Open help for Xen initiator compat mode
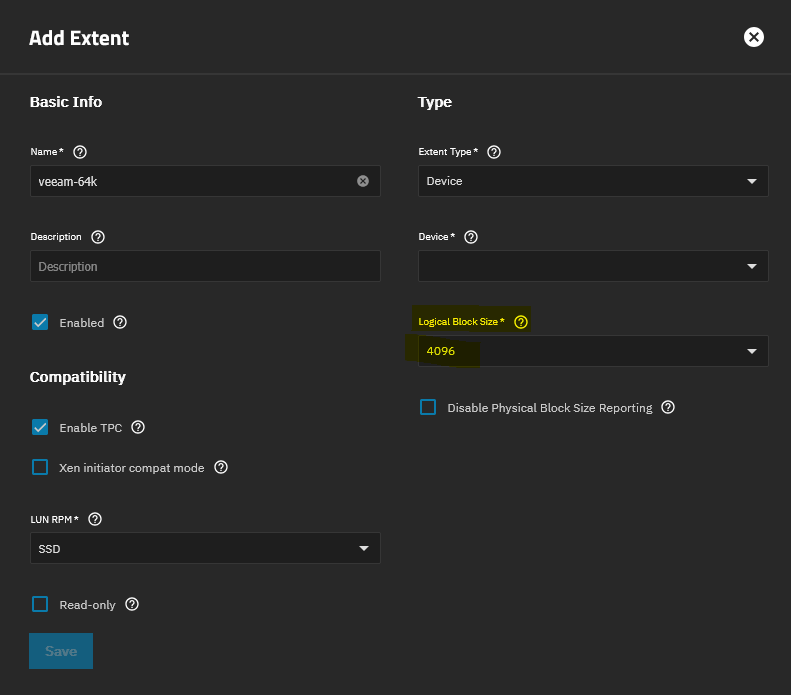 pyautogui.click(x=221, y=467)
